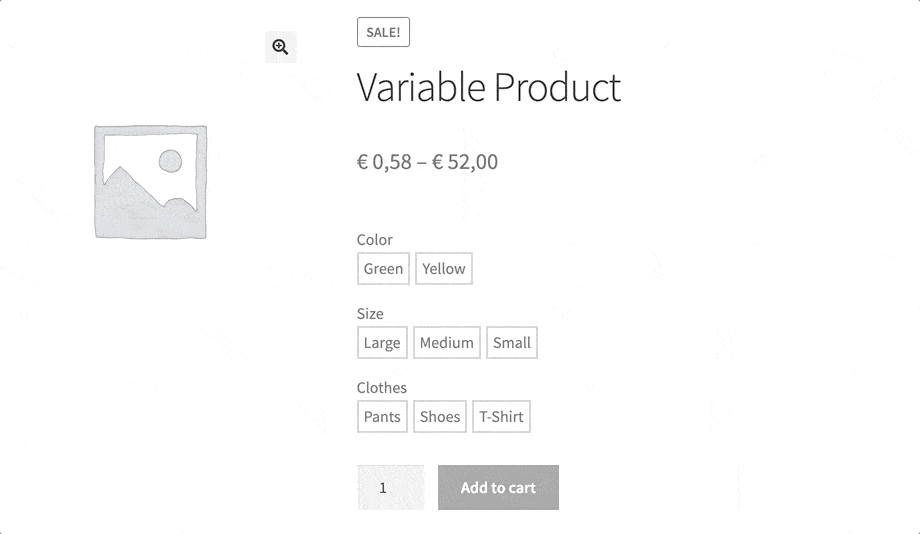Pick the Medium size option
Viewport: 920px width, 534px height.
pos(446,343)
